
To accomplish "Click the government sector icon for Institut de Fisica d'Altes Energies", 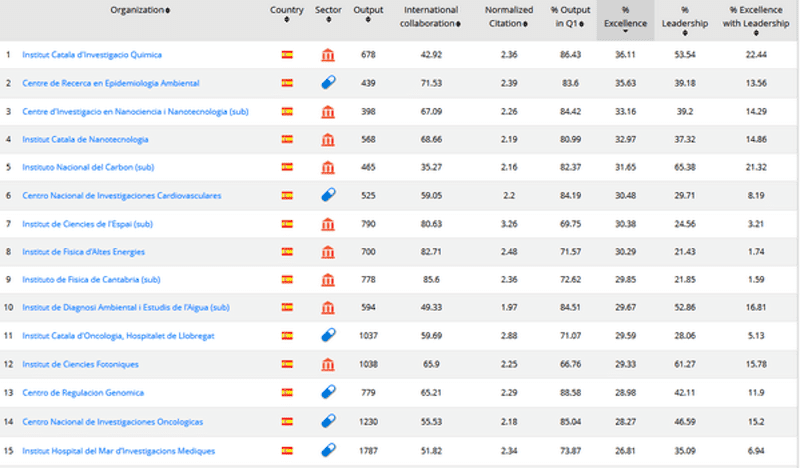I will point(328,252).
